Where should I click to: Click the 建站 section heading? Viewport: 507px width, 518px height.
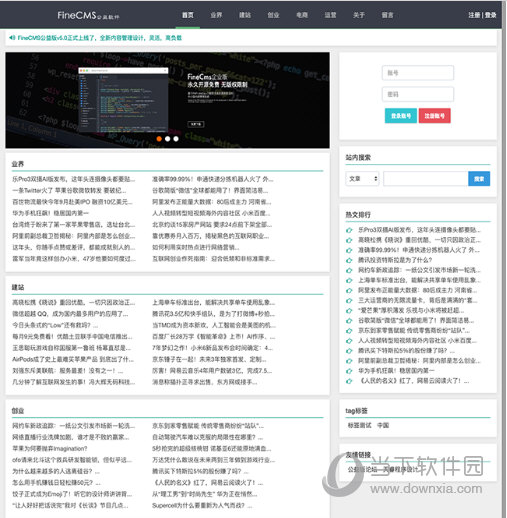(x=18, y=287)
